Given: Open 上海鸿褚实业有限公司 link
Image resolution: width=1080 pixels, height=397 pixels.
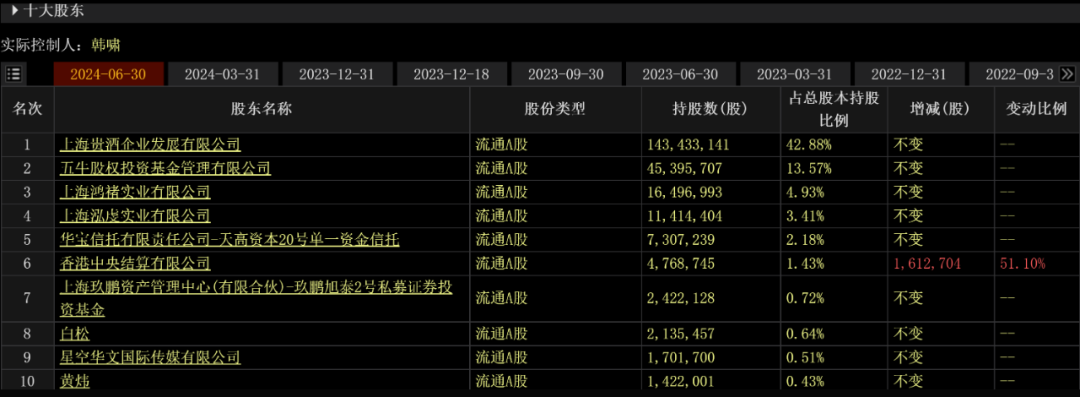Looking at the screenshot, I should 136,192.
